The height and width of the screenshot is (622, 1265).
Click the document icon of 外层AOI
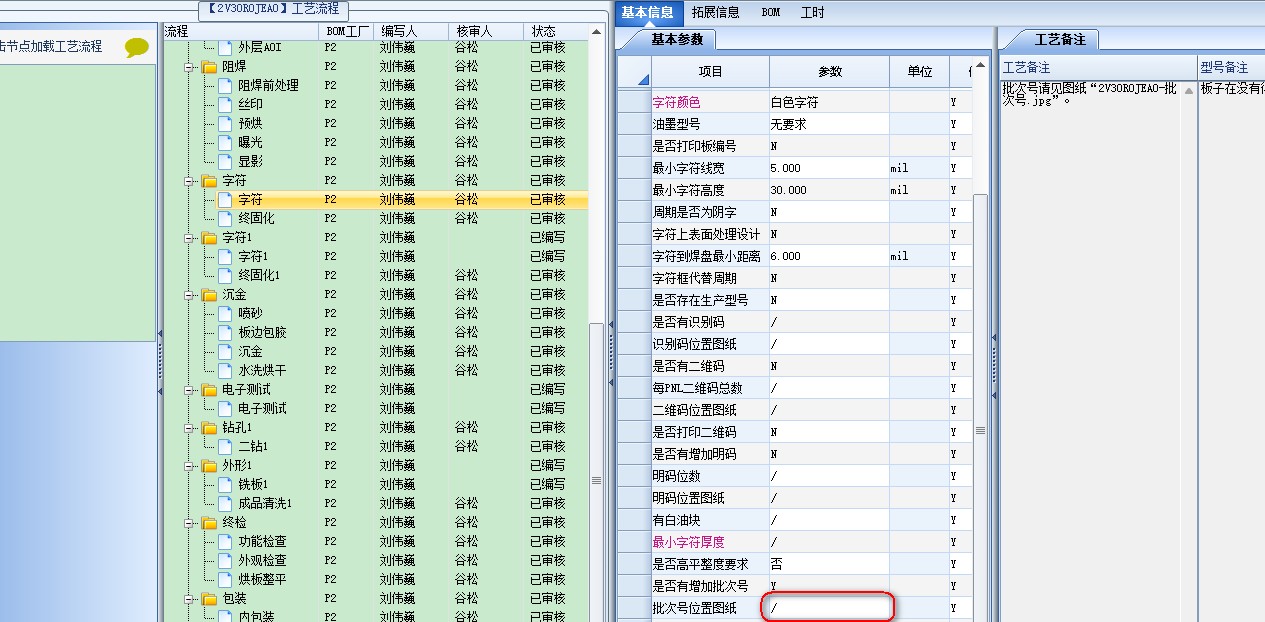click(225, 47)
